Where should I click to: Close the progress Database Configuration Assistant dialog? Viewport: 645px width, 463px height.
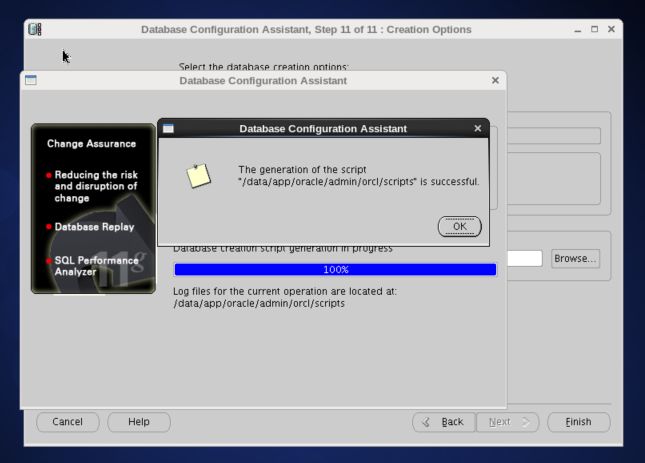click(x=495, y=80)
